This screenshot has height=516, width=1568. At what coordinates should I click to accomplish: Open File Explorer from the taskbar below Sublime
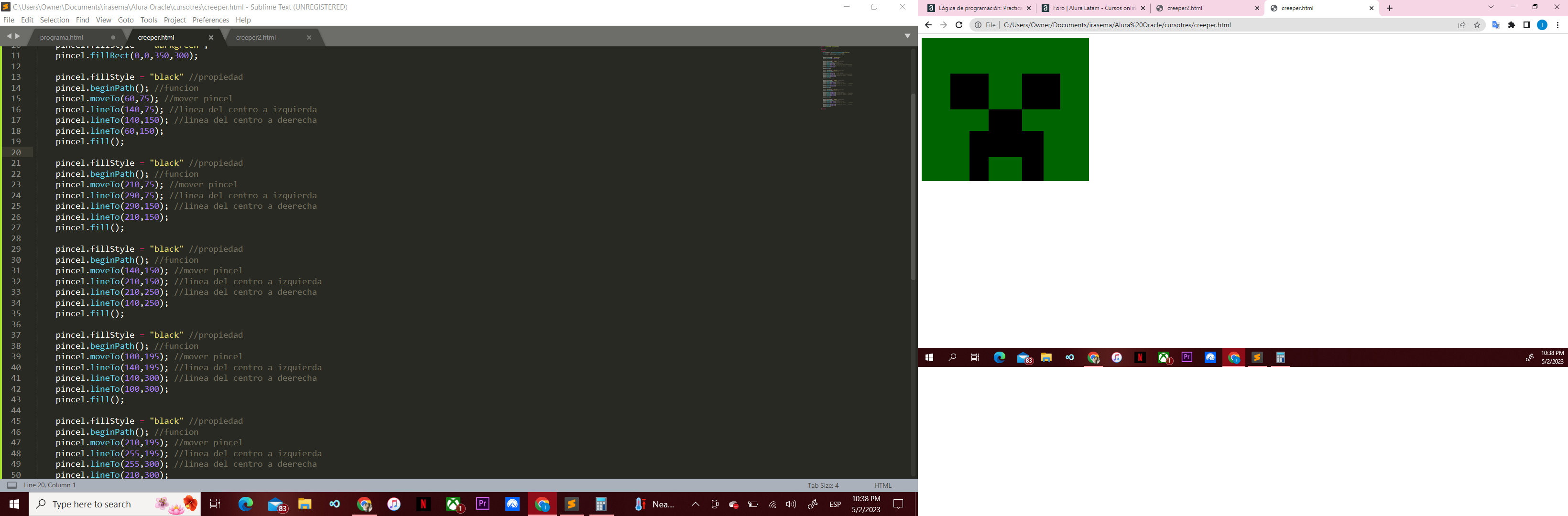pos(305,504)
